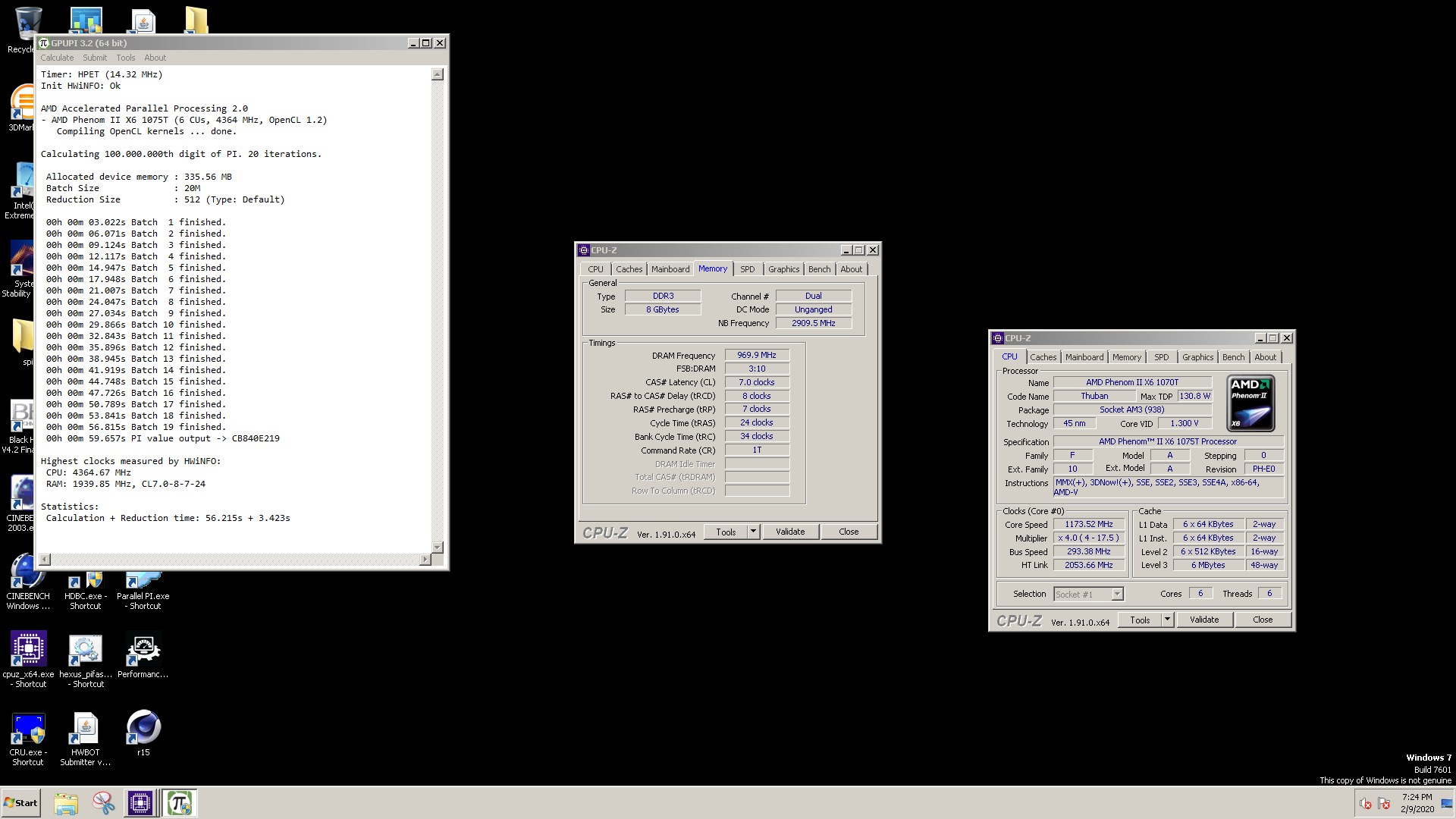1456x819 pixels.
Task: Open the Performance test desktop icon
Action: tap(143, 654)
